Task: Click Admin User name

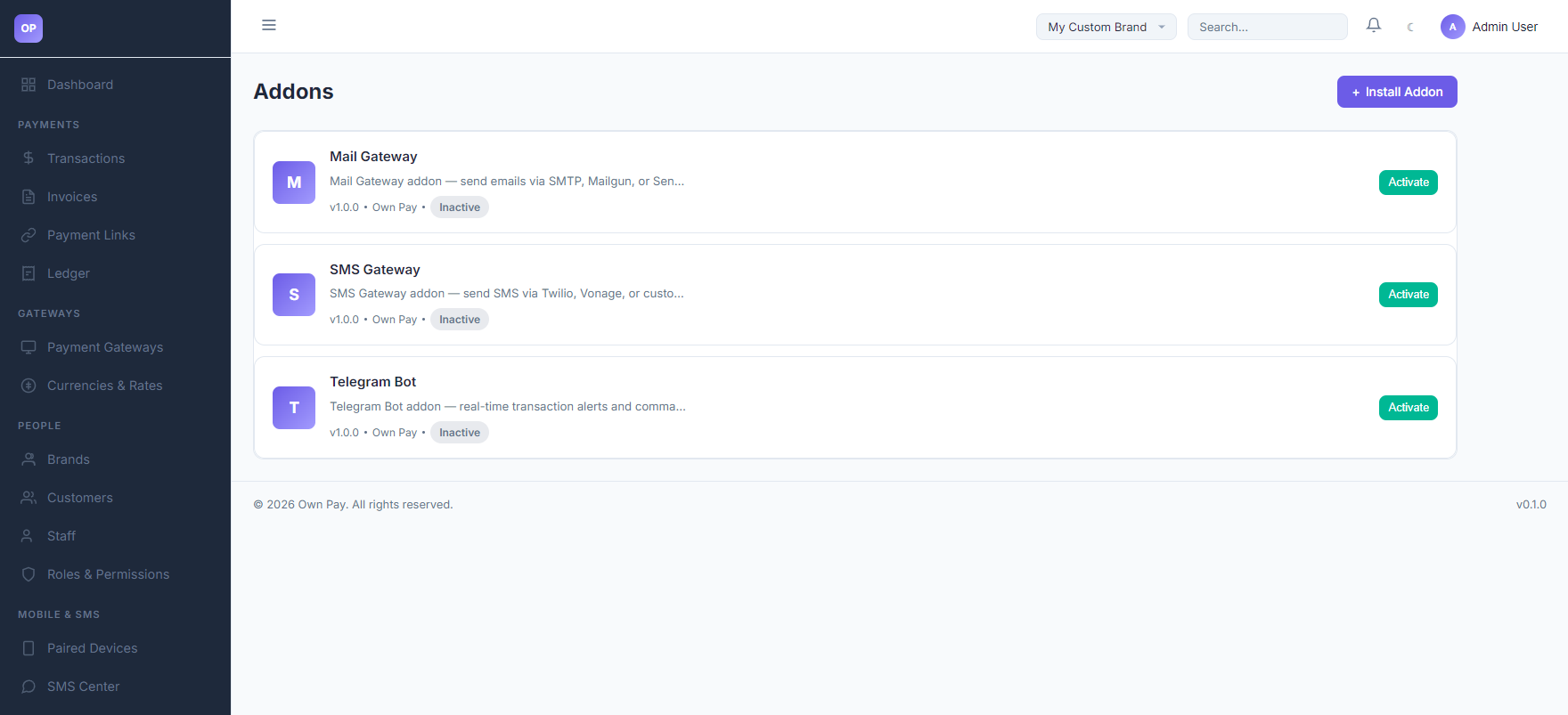Action: pos(1505,27)
